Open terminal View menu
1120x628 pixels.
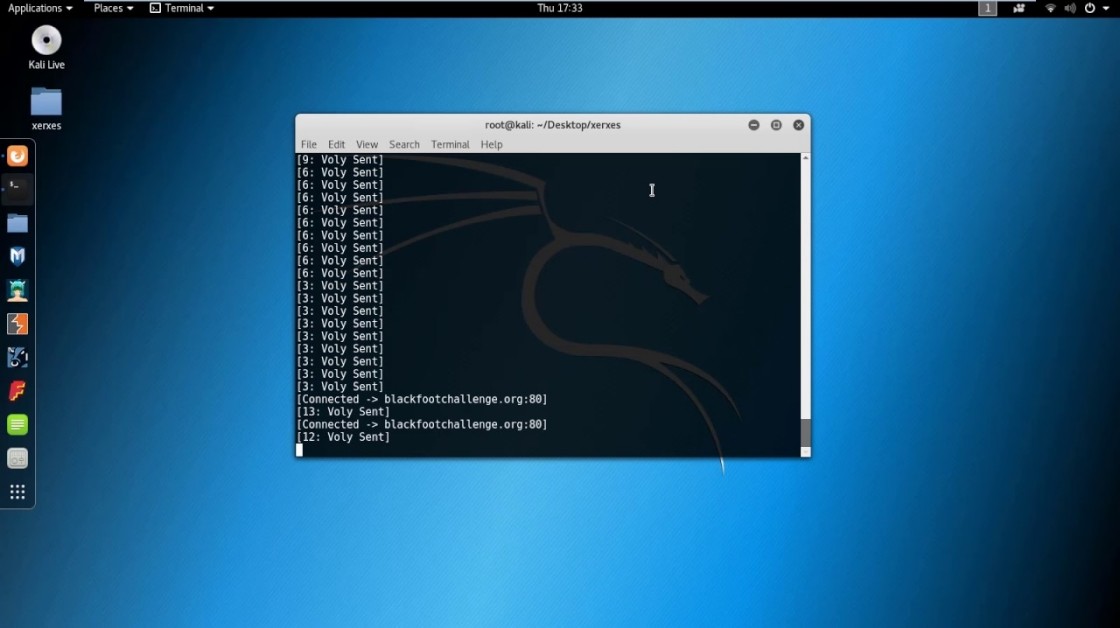[x=367, y=144]
